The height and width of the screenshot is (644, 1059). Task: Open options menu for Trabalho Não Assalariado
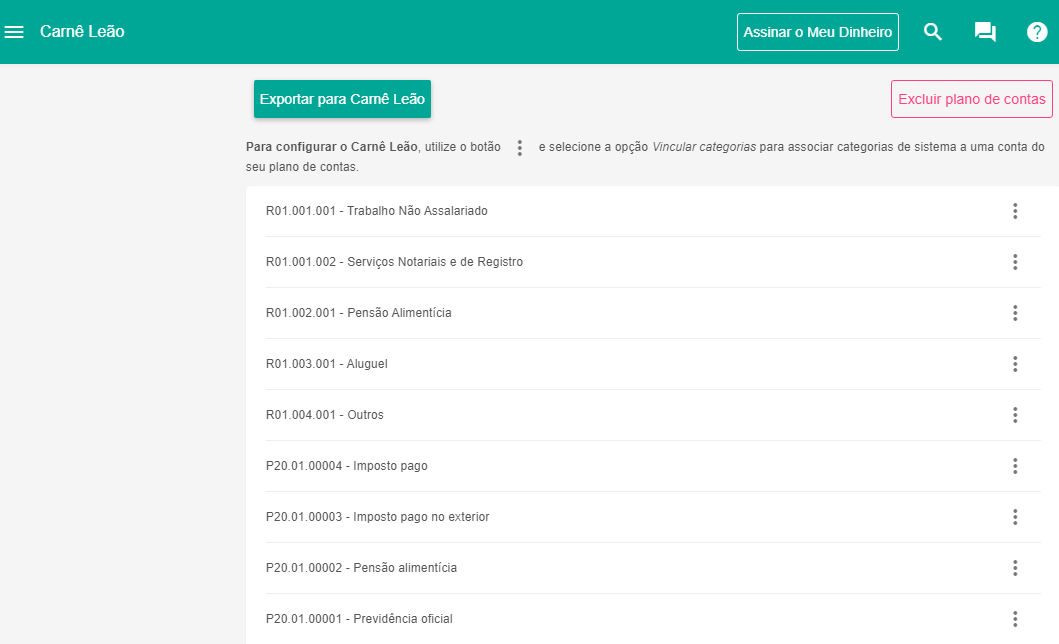click(x=1015, y=211)
